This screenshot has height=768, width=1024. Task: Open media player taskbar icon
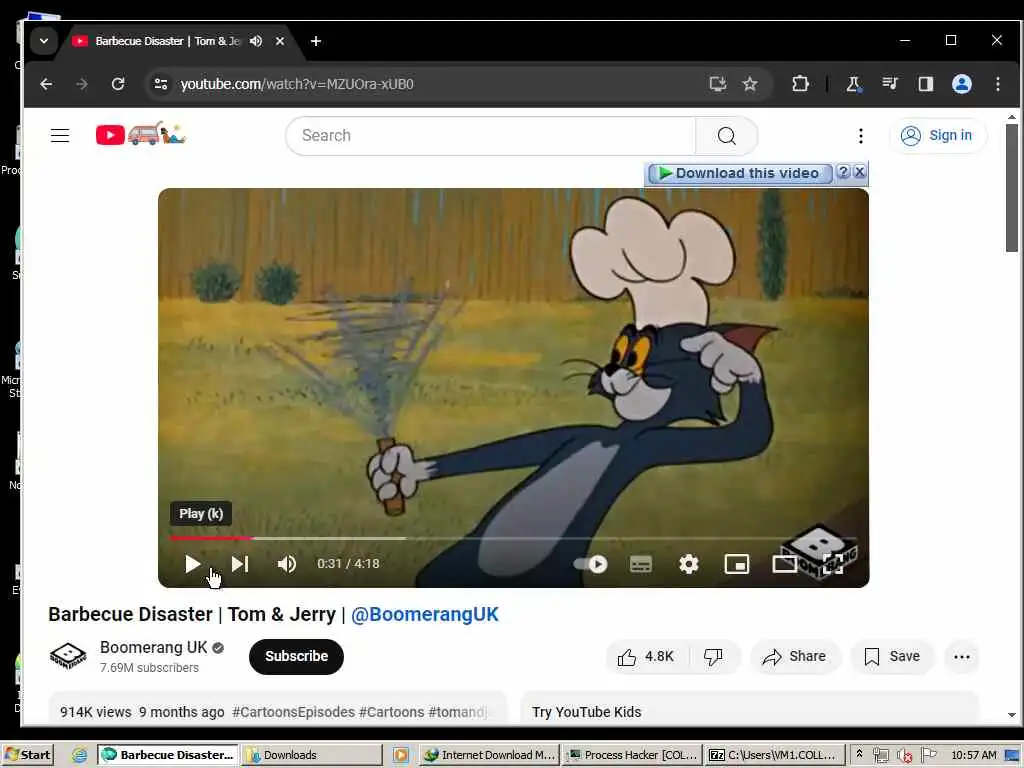click(400, 755)
